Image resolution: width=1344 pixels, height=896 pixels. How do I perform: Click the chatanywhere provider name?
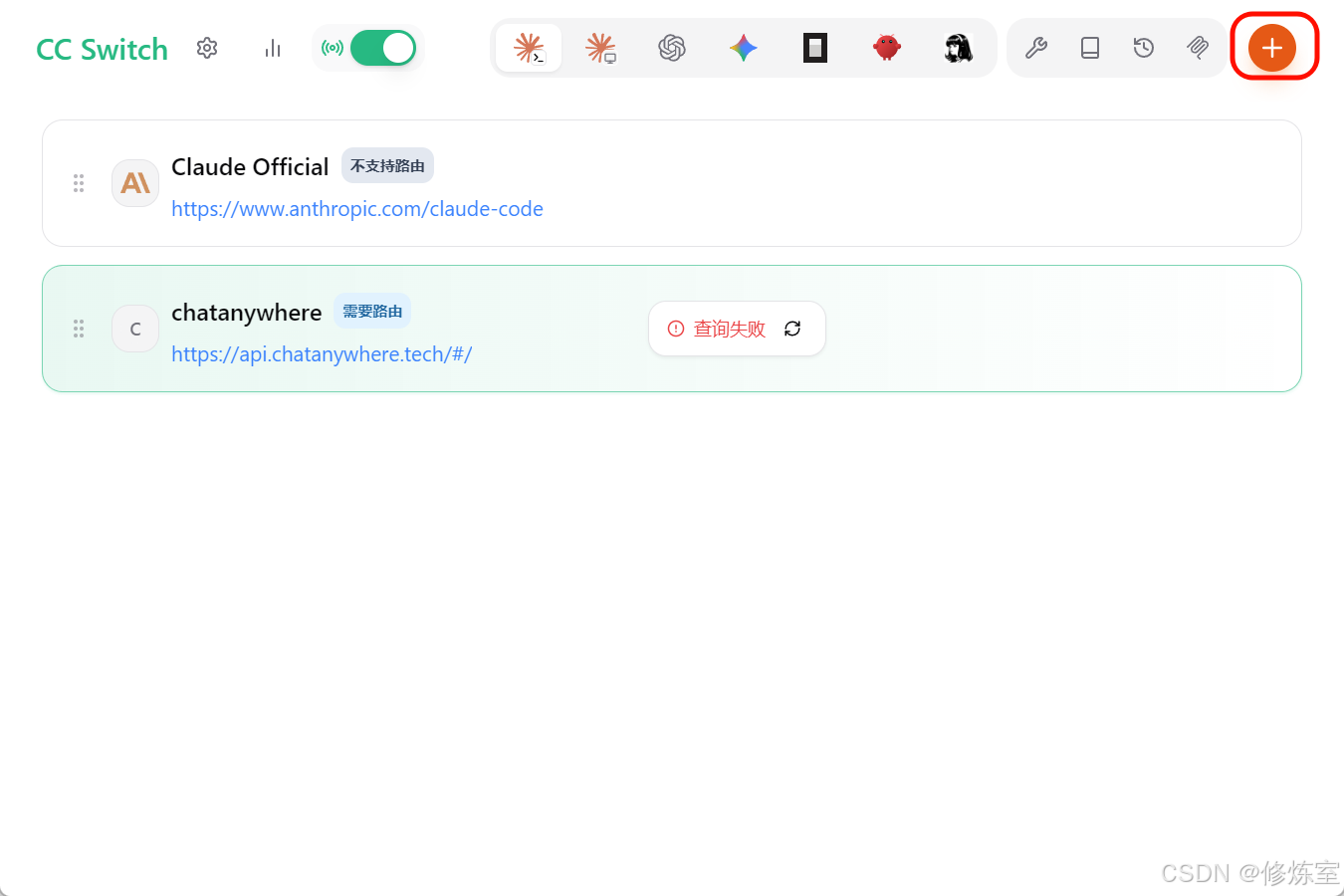click(247, 313)
